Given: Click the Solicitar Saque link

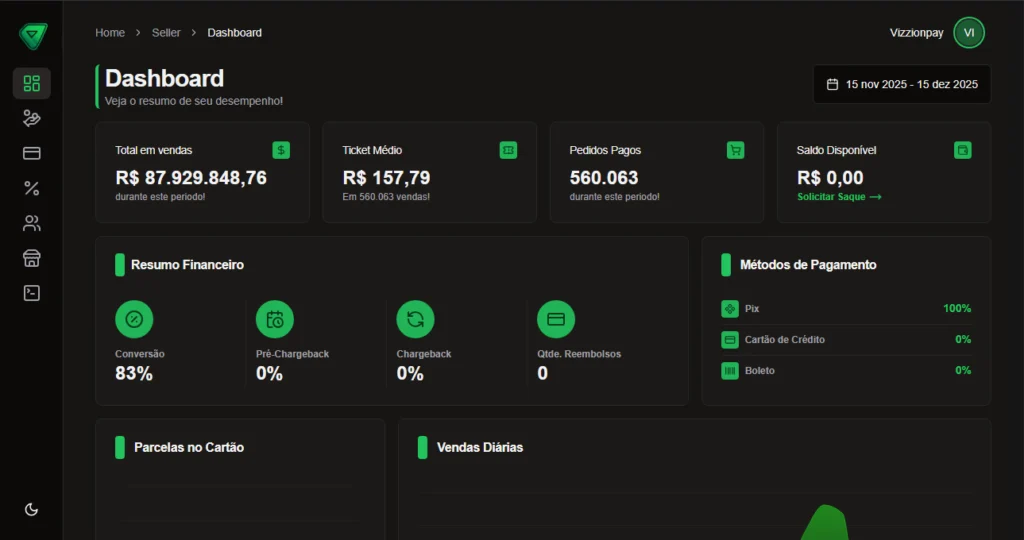Looking at the screenshot, I should [x=839, y=197].
